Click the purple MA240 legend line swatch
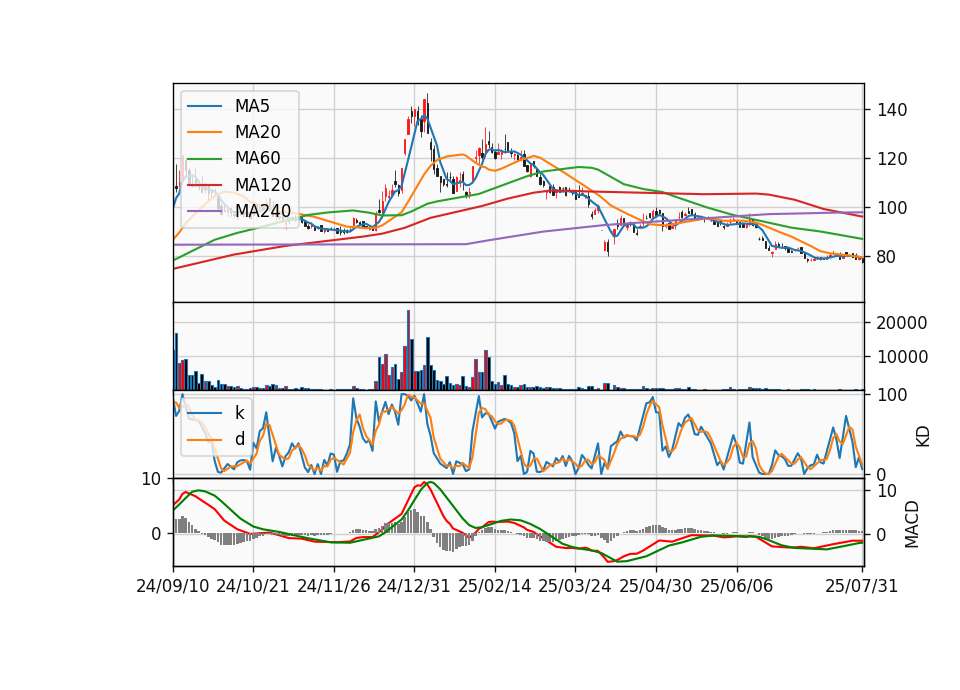Image resolution: width=960 pixels, height=690 pixels. [x=204, y=211]
